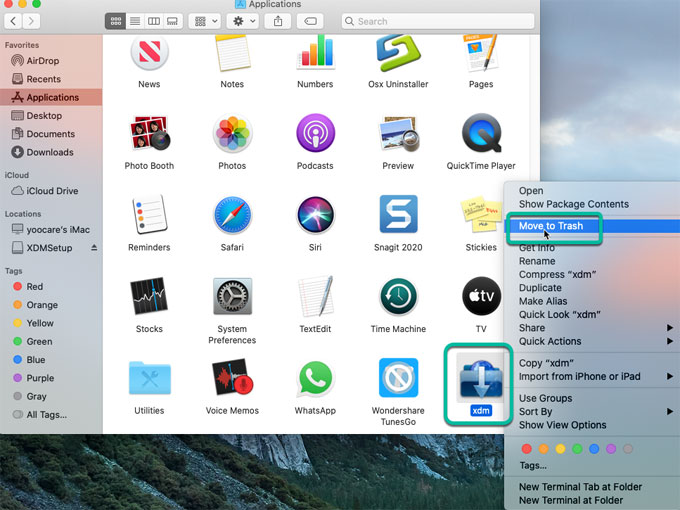Eject the XDMSetup volume
The height and width of the screenshot is (510, 680).
click(94, 247)
